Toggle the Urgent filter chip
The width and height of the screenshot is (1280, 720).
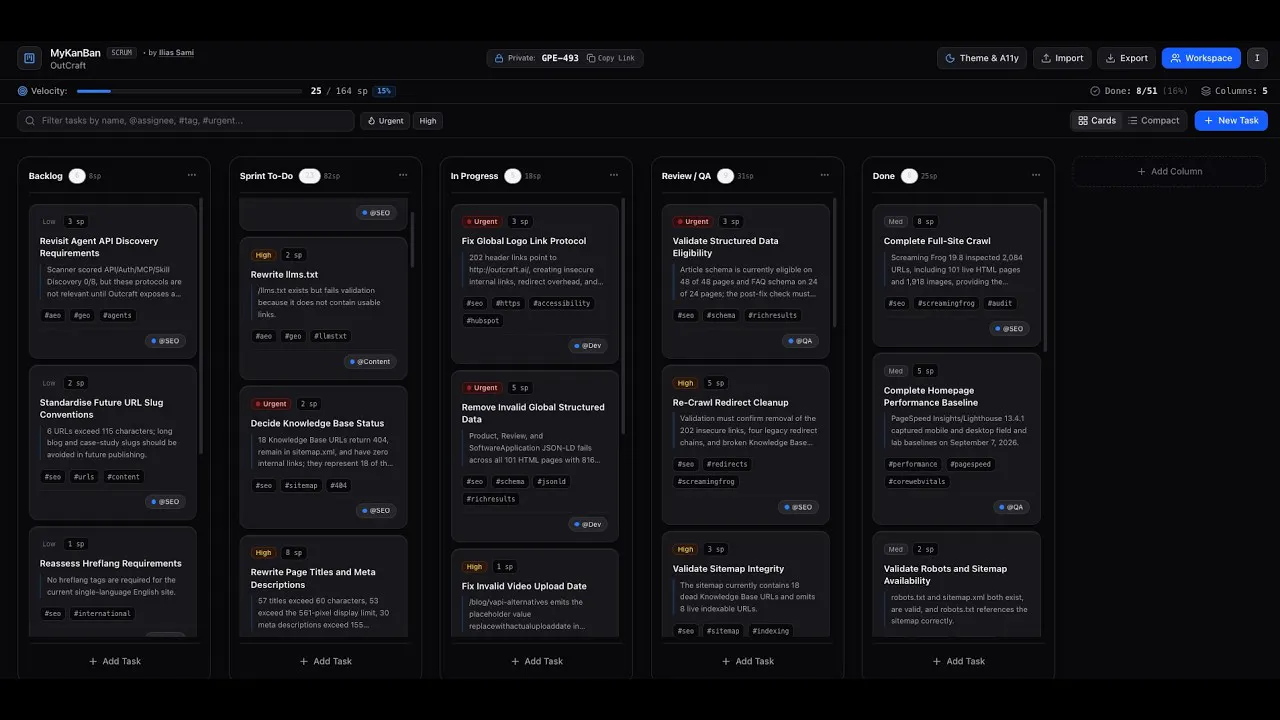pyautogui.click(x=385, y=120)
